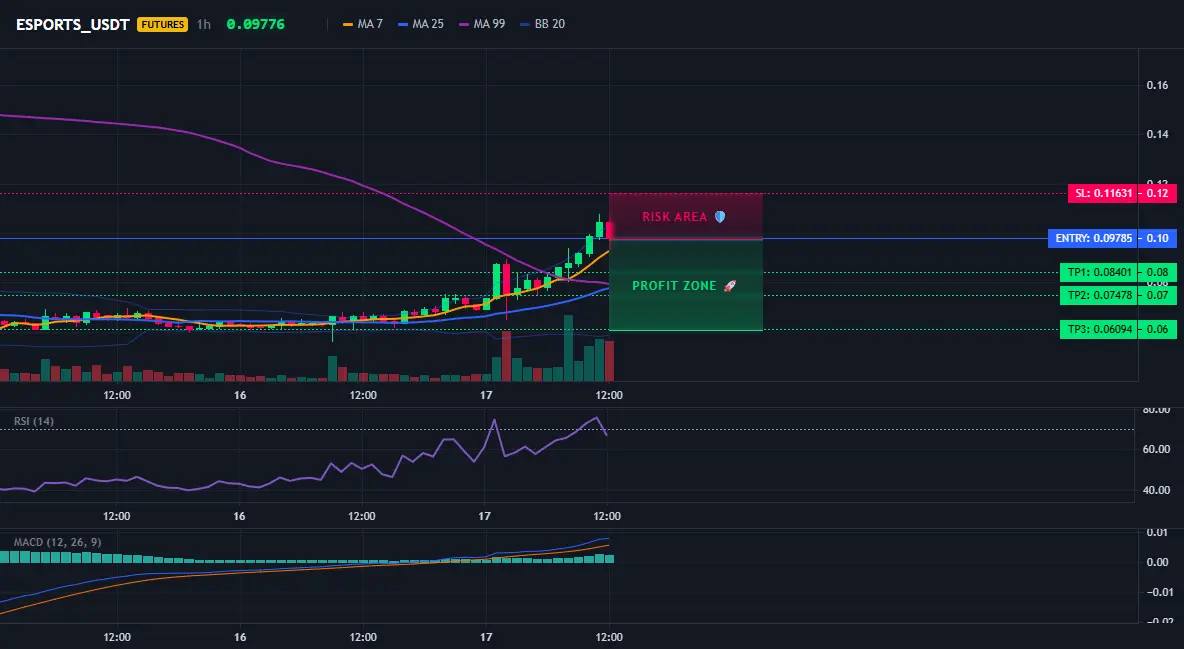Click the 40.00 RSI axis value
Screen dimensions: 1184x649
click(x=1157, y=490)
